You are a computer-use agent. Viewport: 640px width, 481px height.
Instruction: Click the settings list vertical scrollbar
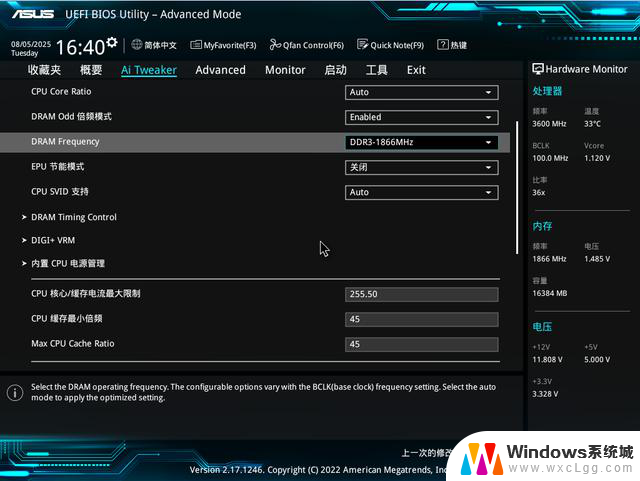coord(517,187)
